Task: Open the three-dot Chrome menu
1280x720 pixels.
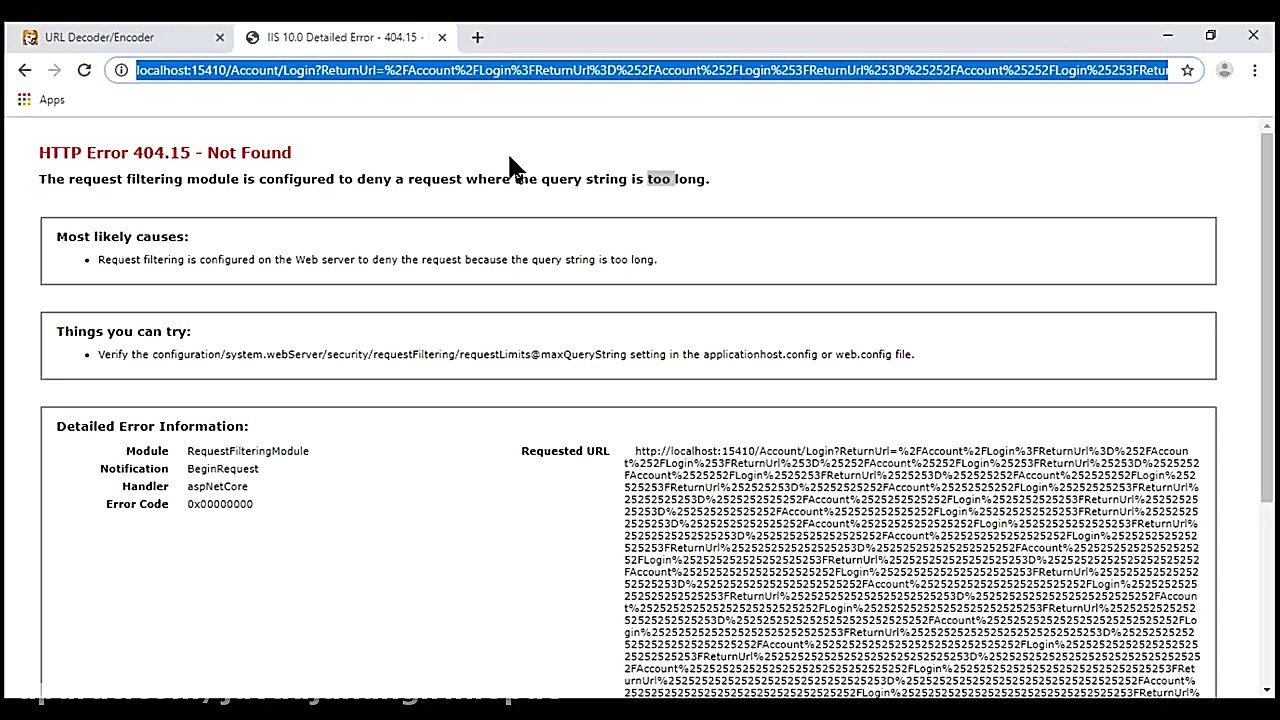Action: click(1254, 70)
